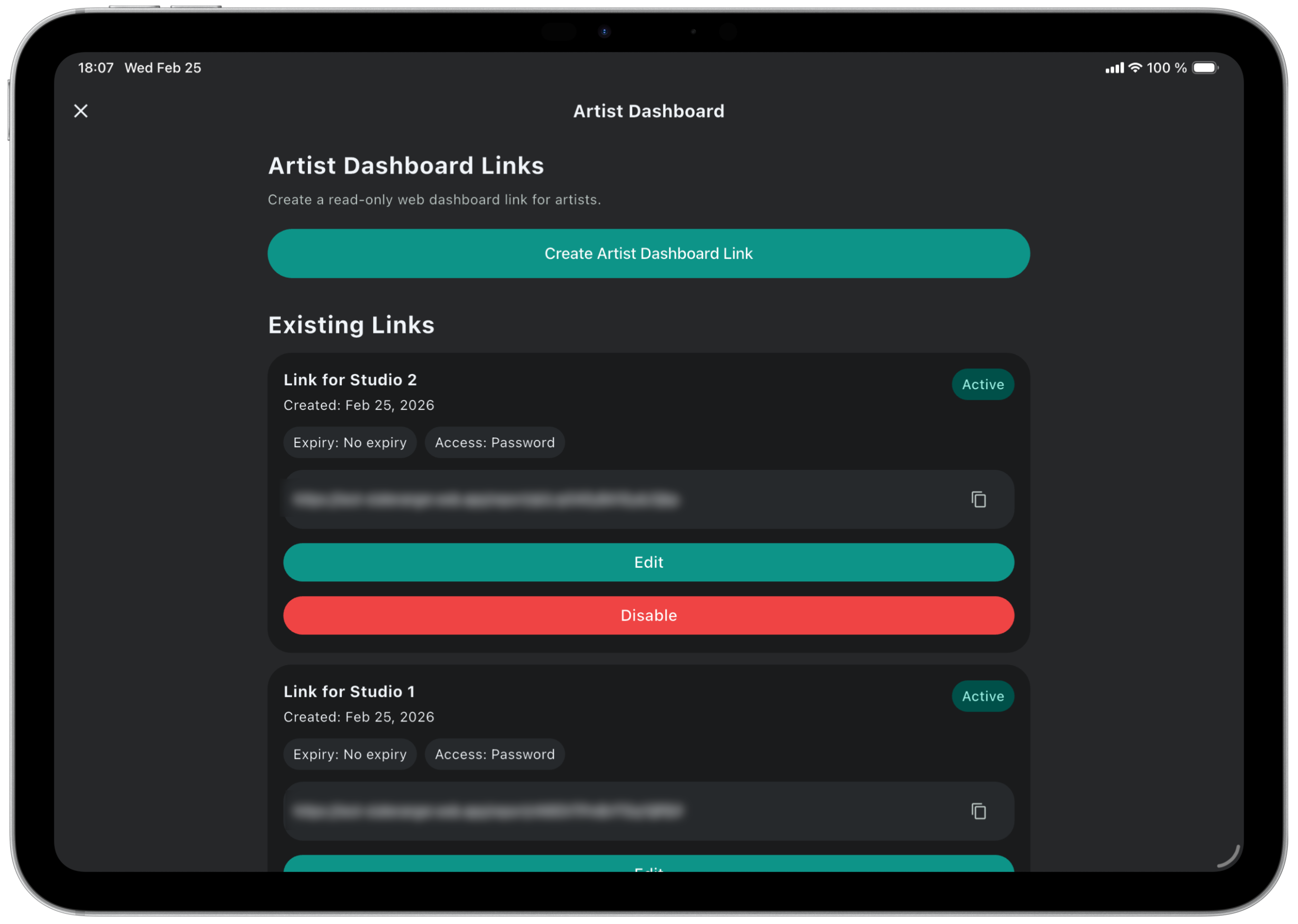Tap the 'Link for Studio 2' title

350,380
